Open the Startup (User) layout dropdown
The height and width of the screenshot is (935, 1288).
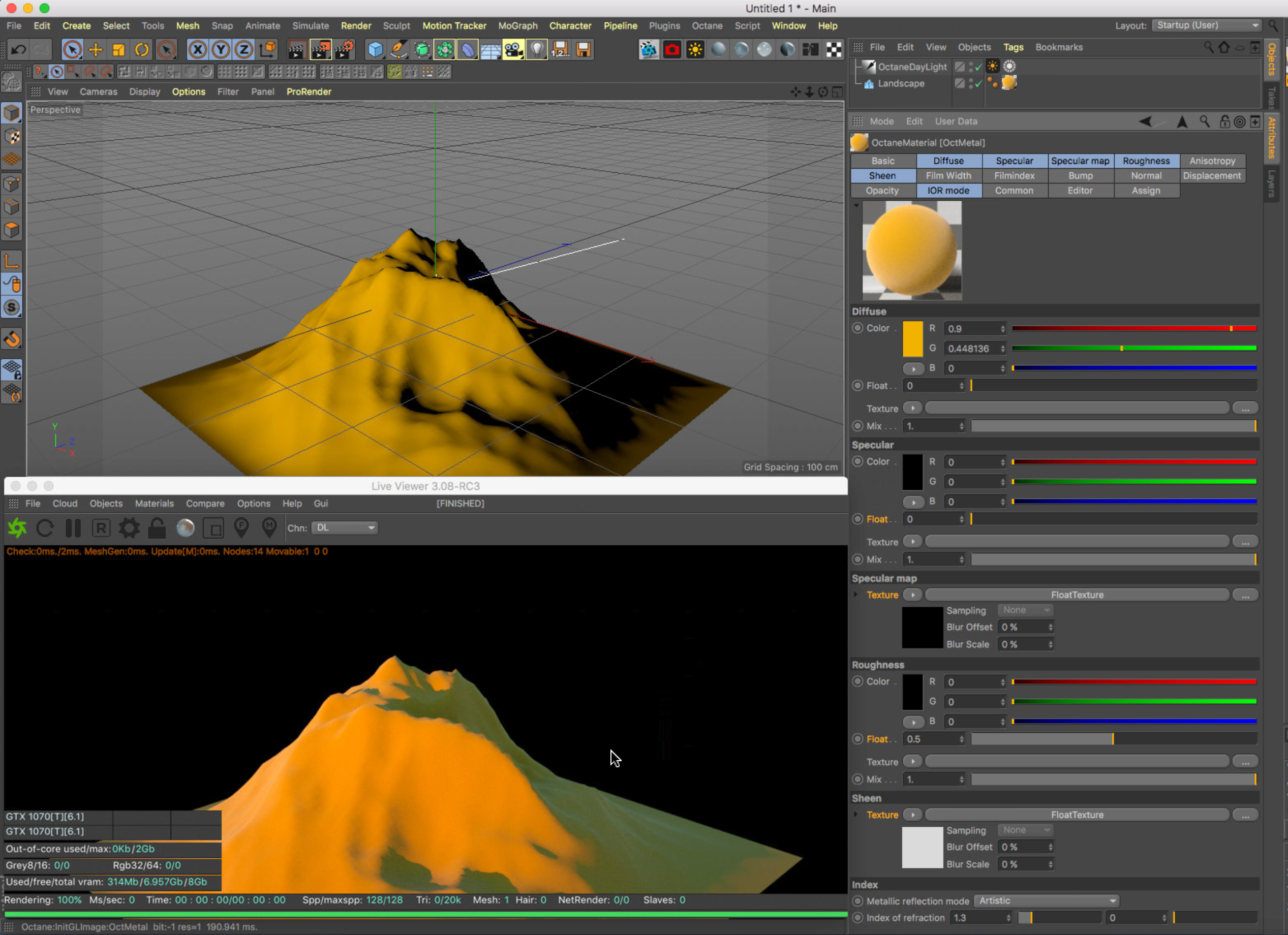click(1207, 25)
